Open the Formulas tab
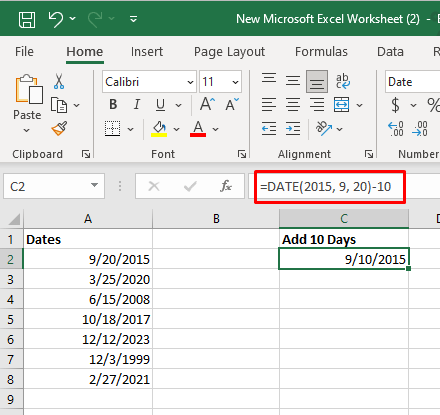Viewport: 440px width, 415px height. point(321,52)
